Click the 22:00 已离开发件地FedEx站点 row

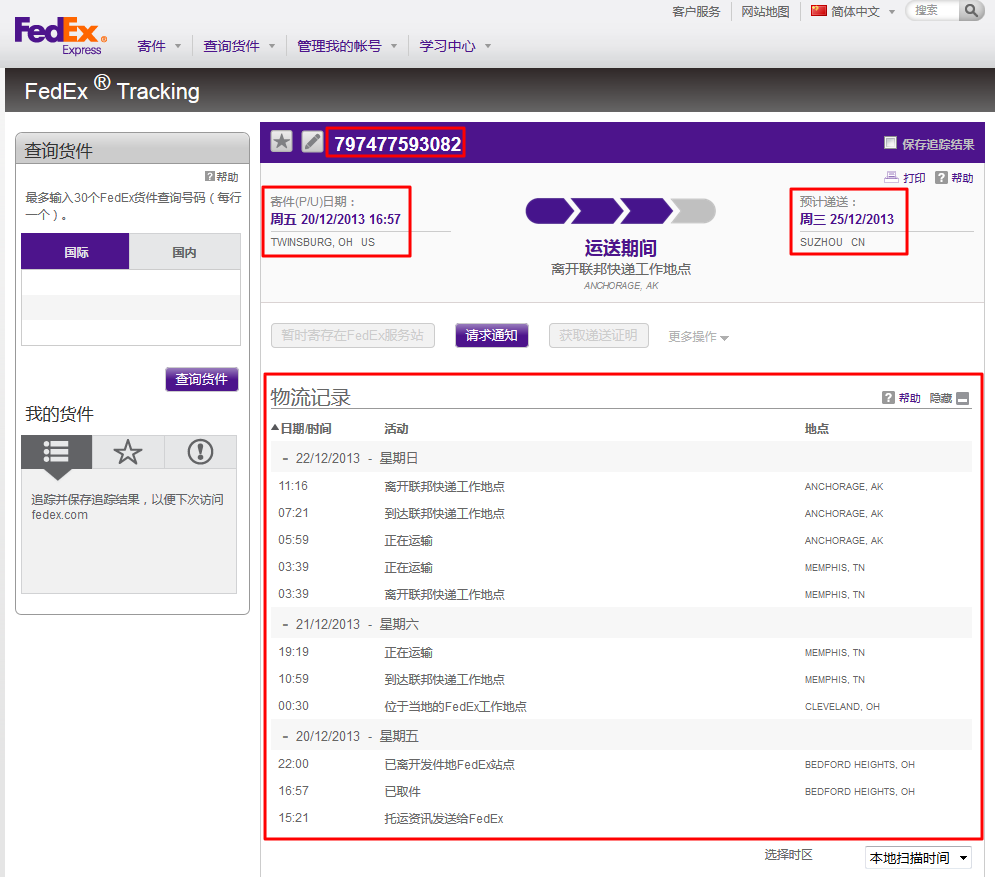coord(621,764)
